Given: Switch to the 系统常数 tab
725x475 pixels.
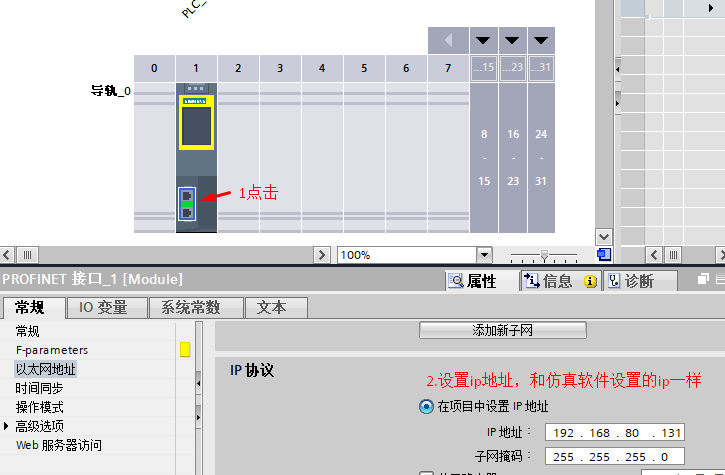Looking at the screenshot, I should click(x=190, y=307).
